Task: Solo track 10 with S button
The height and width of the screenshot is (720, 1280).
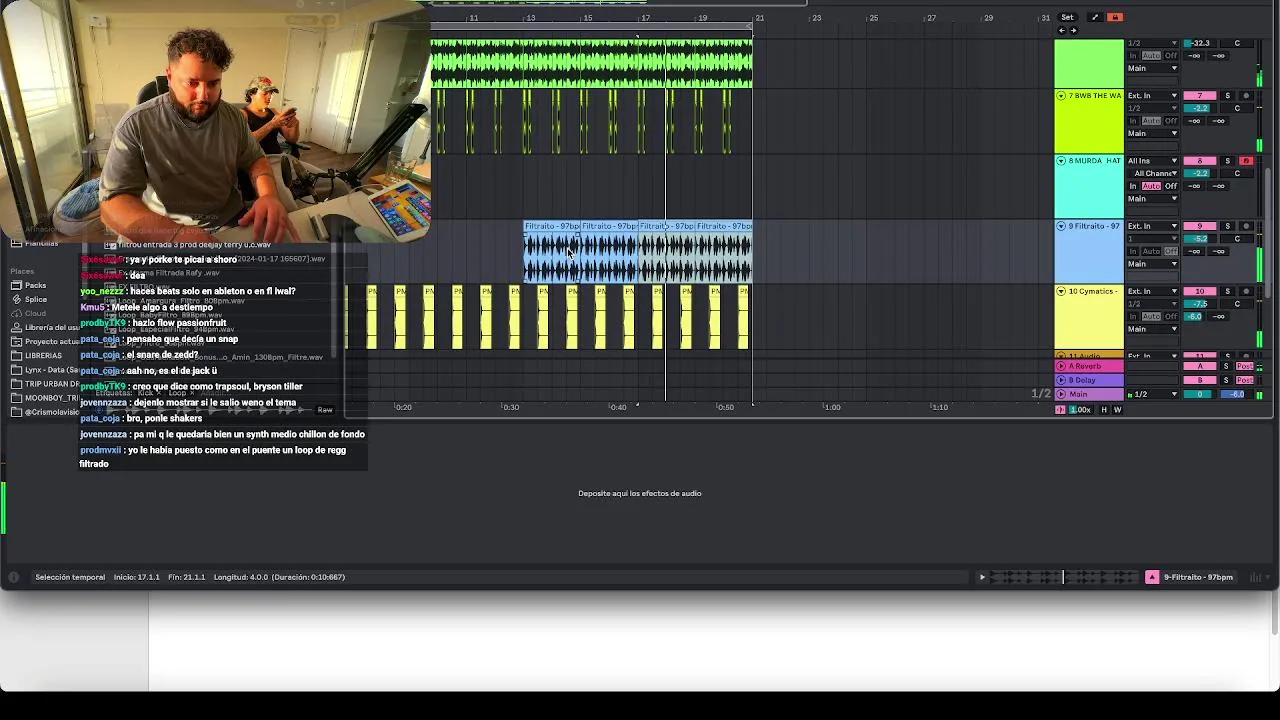Action: [1227, 291]
